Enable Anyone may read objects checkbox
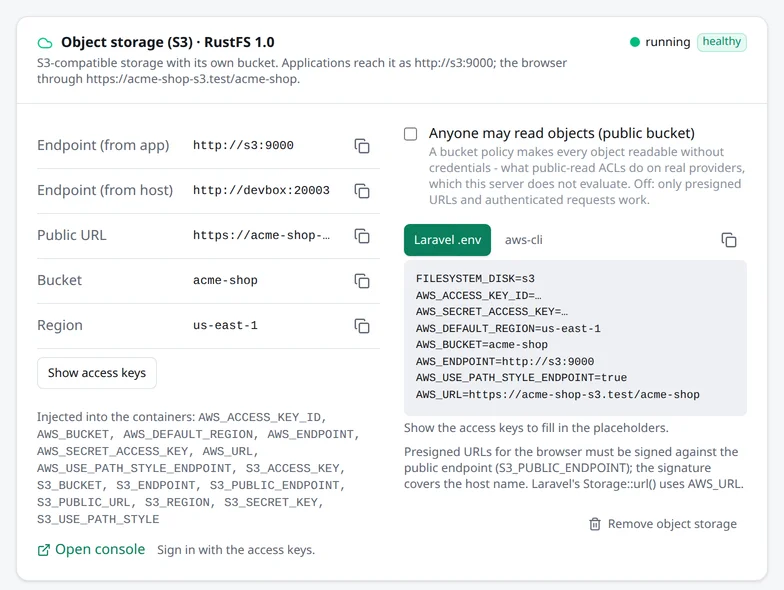The width and height of the screenshot is (784, 590). tap(410, 134)
